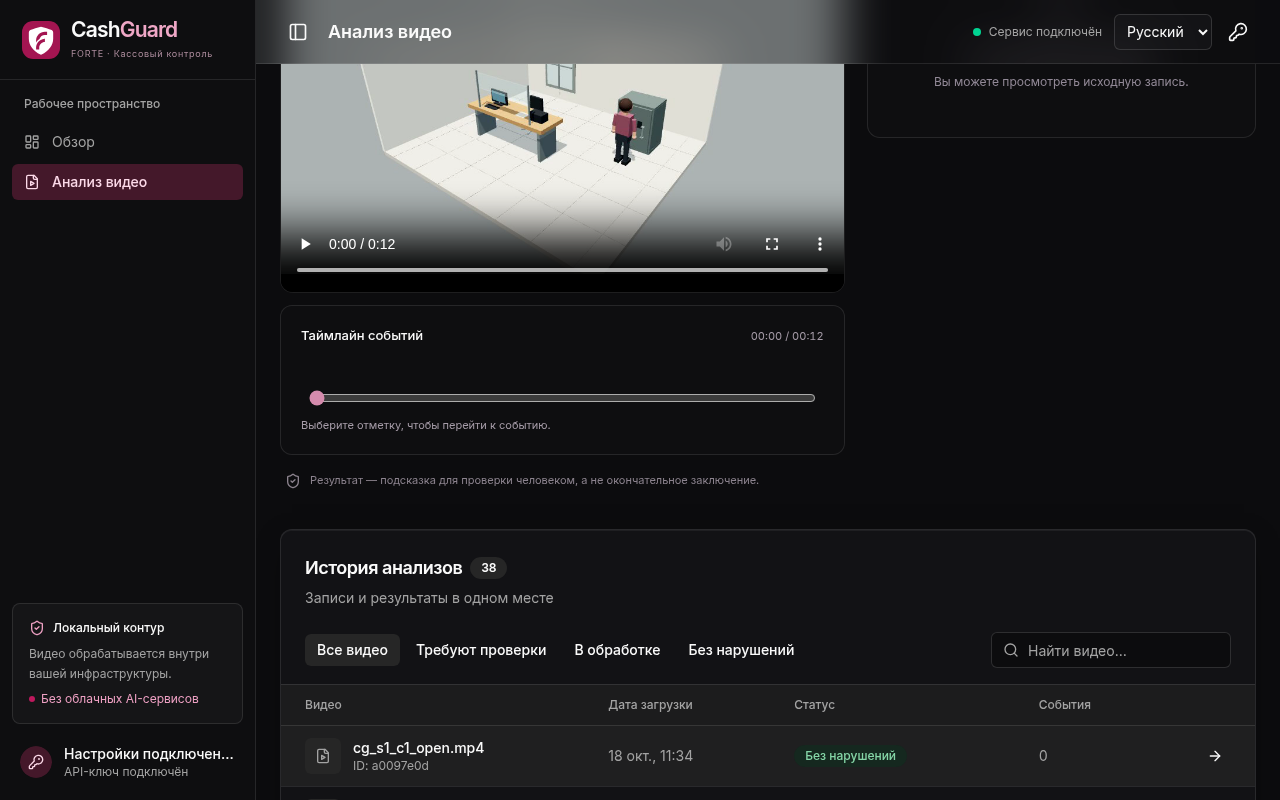
Task: Click Без облачных AI-сервисов text
Action: point(120,699)
